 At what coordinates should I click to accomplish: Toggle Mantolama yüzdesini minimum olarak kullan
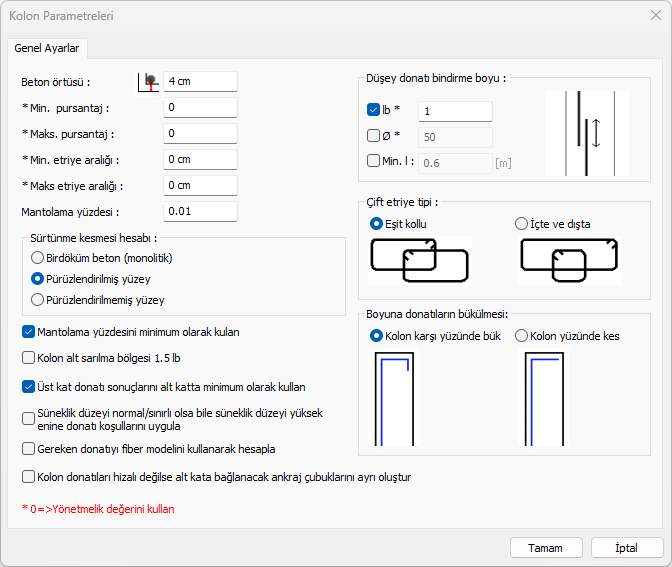coord(28,332)
